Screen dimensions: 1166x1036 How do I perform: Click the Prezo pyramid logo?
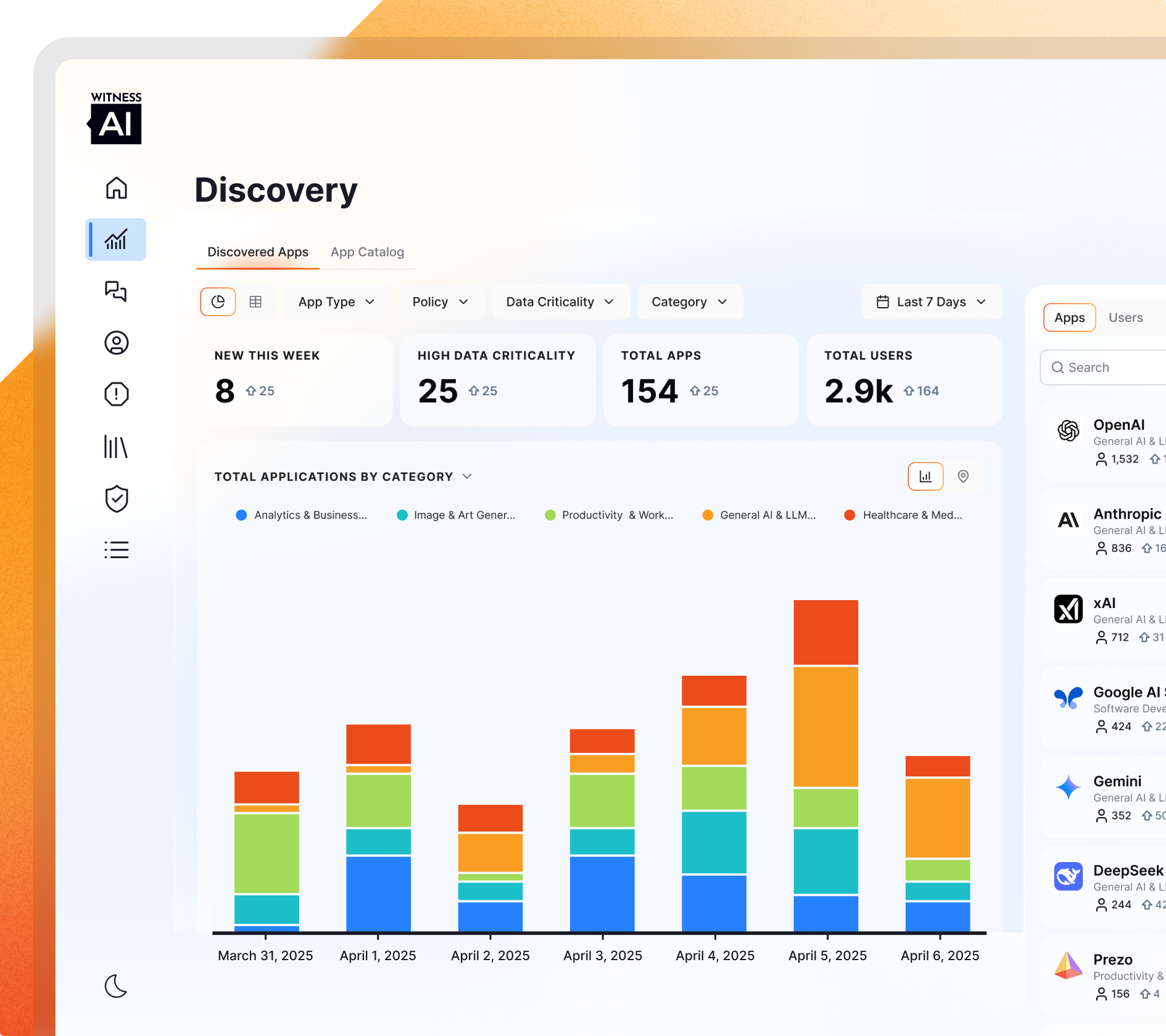click(x=1069, y=966)
